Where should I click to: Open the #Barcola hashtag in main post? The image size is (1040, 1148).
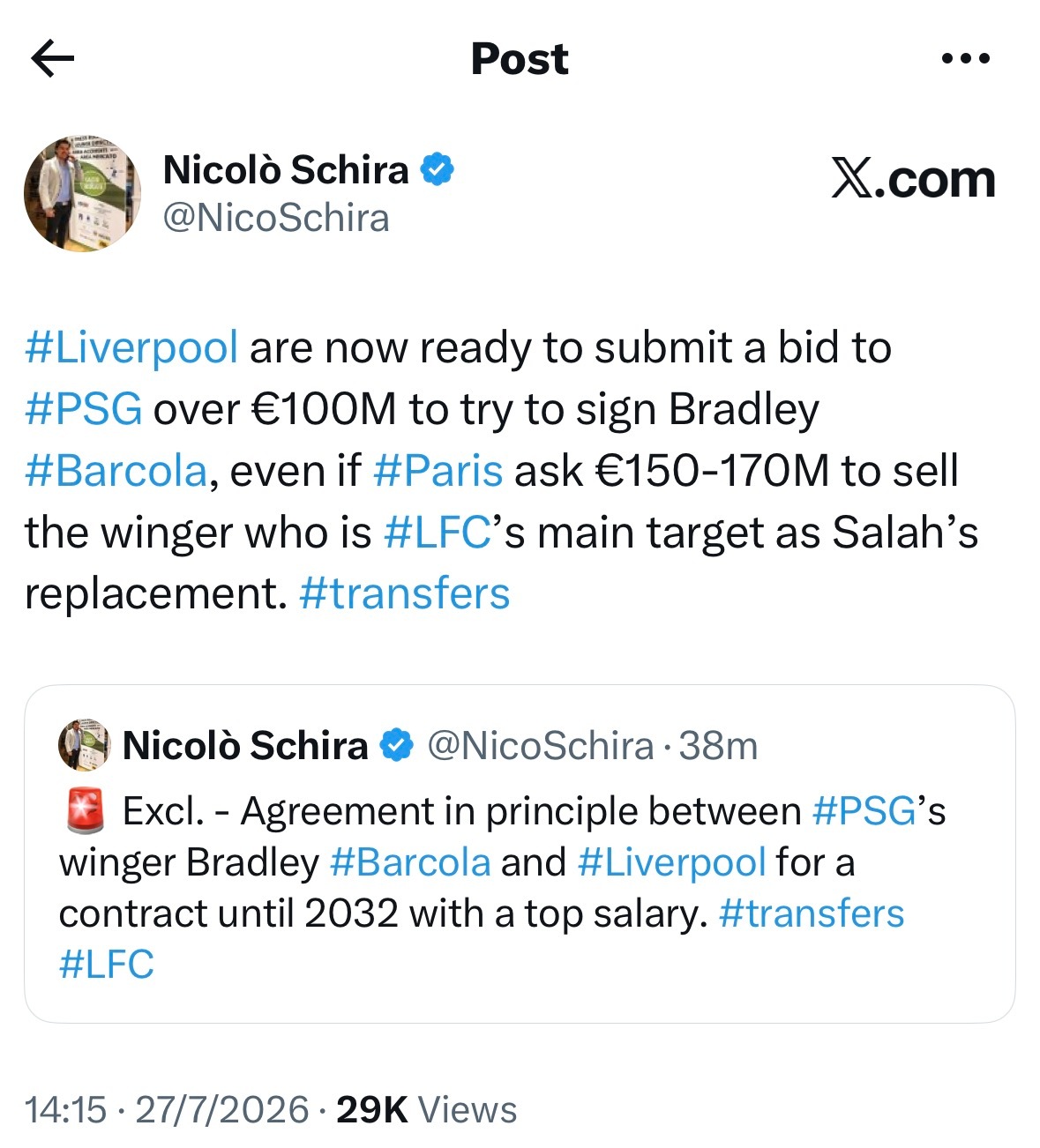click(x=116, y=471)
